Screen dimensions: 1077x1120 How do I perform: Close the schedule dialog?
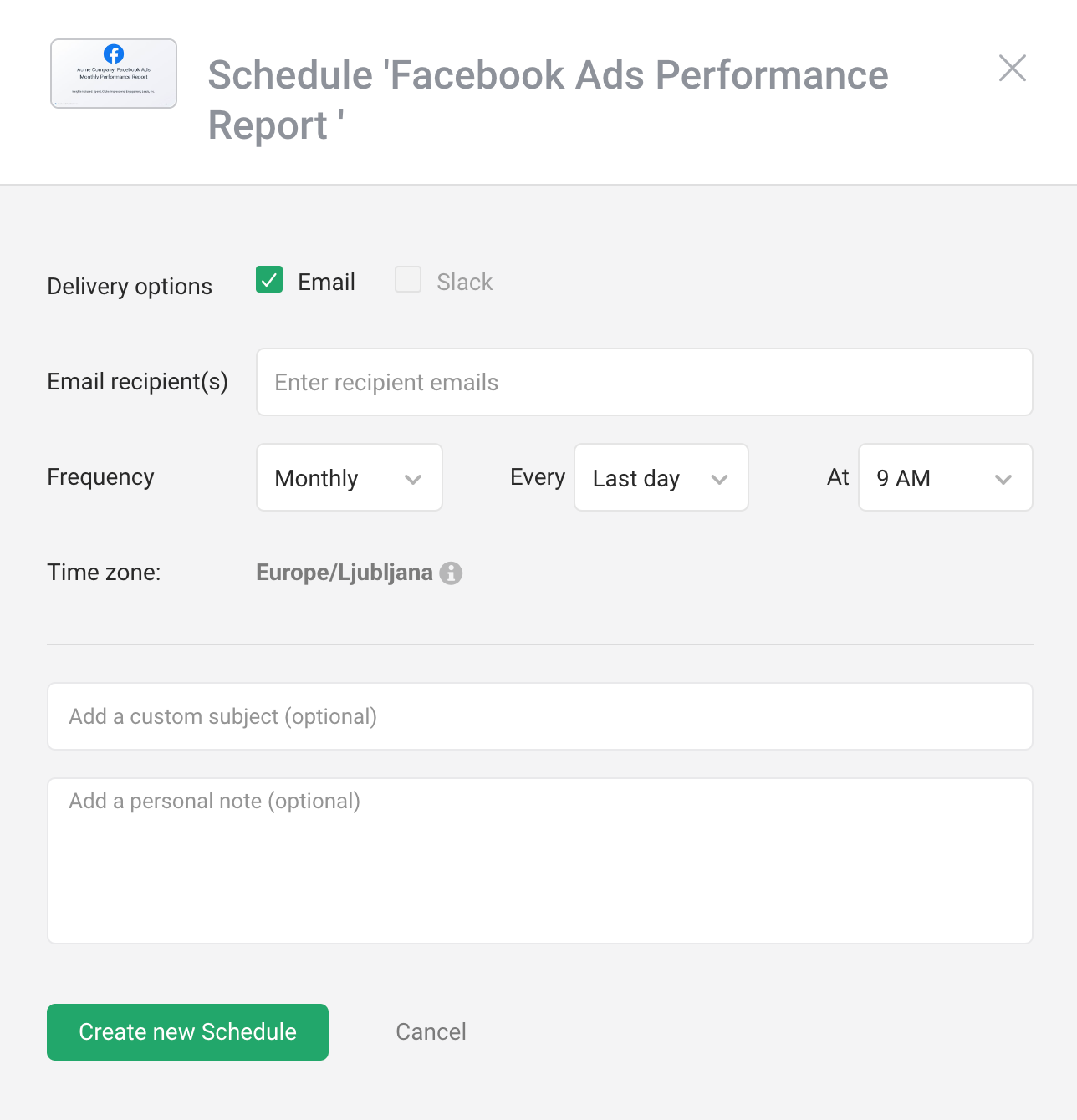coord(1012,69)
